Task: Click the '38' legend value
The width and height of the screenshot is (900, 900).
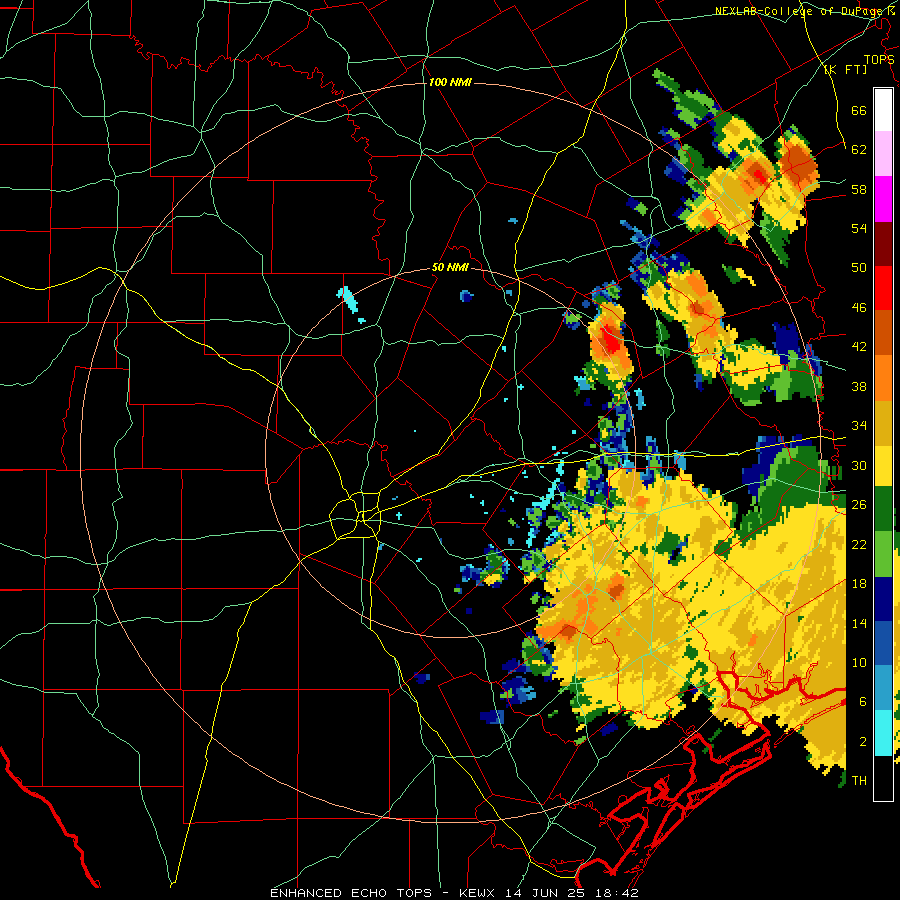Action: tap(859, 386)
